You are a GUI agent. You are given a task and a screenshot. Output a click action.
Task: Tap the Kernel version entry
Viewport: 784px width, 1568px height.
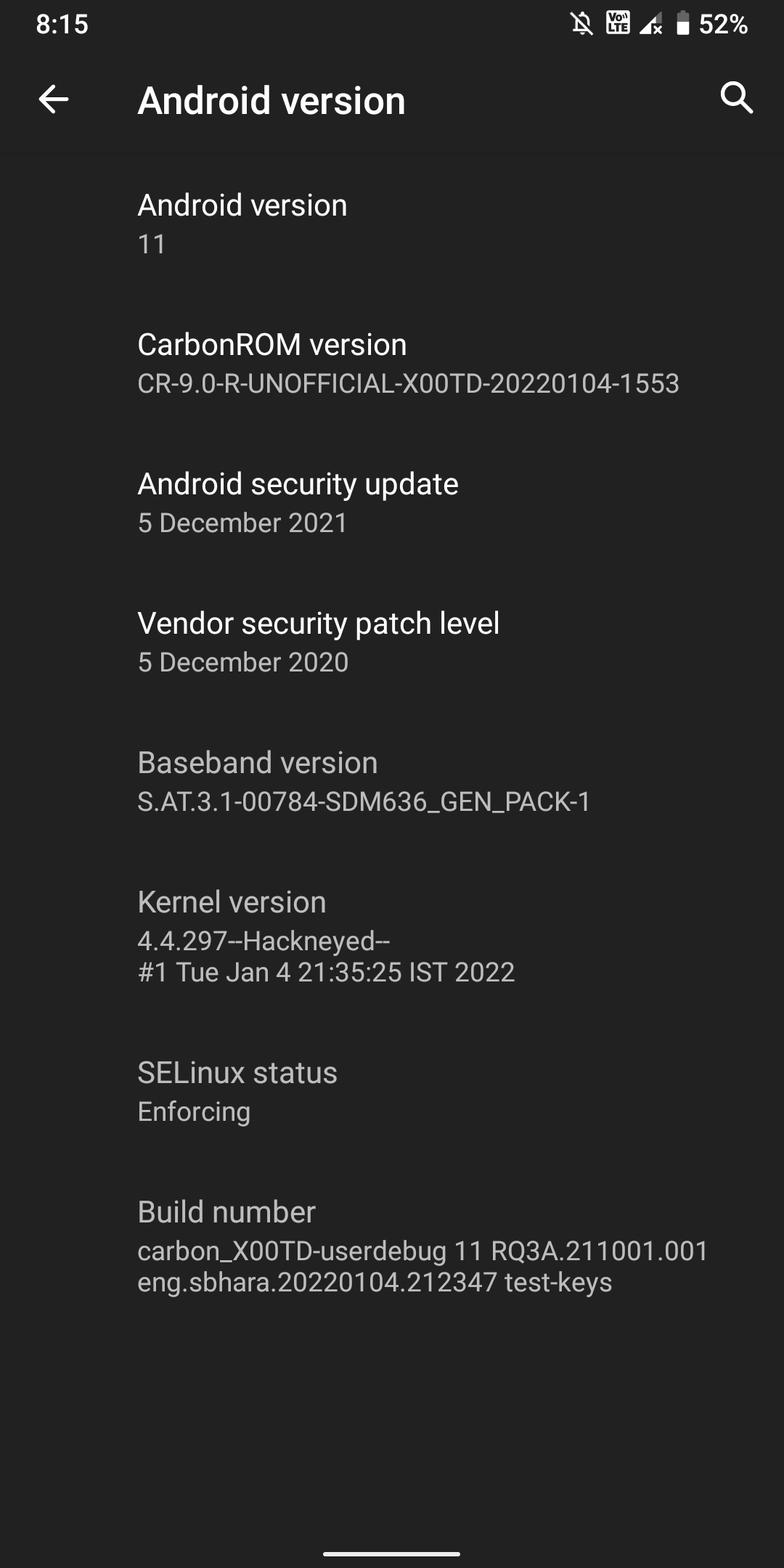(x=392, y=936)
